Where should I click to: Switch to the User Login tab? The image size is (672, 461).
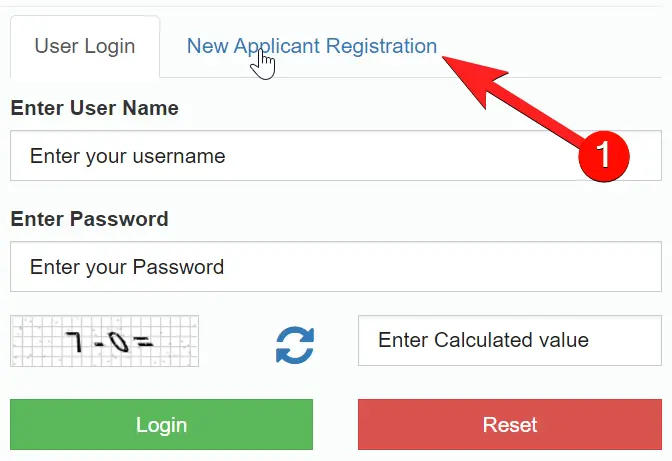85,46
